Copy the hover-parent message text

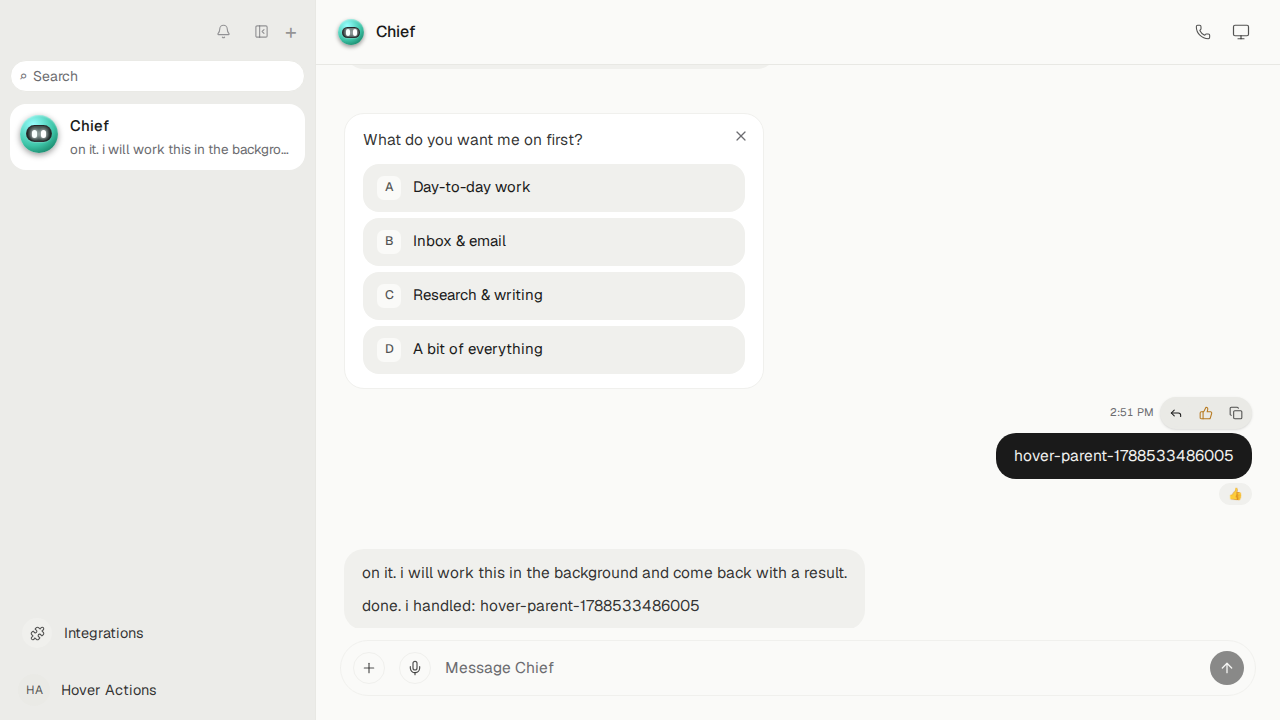pos(1236,413)
